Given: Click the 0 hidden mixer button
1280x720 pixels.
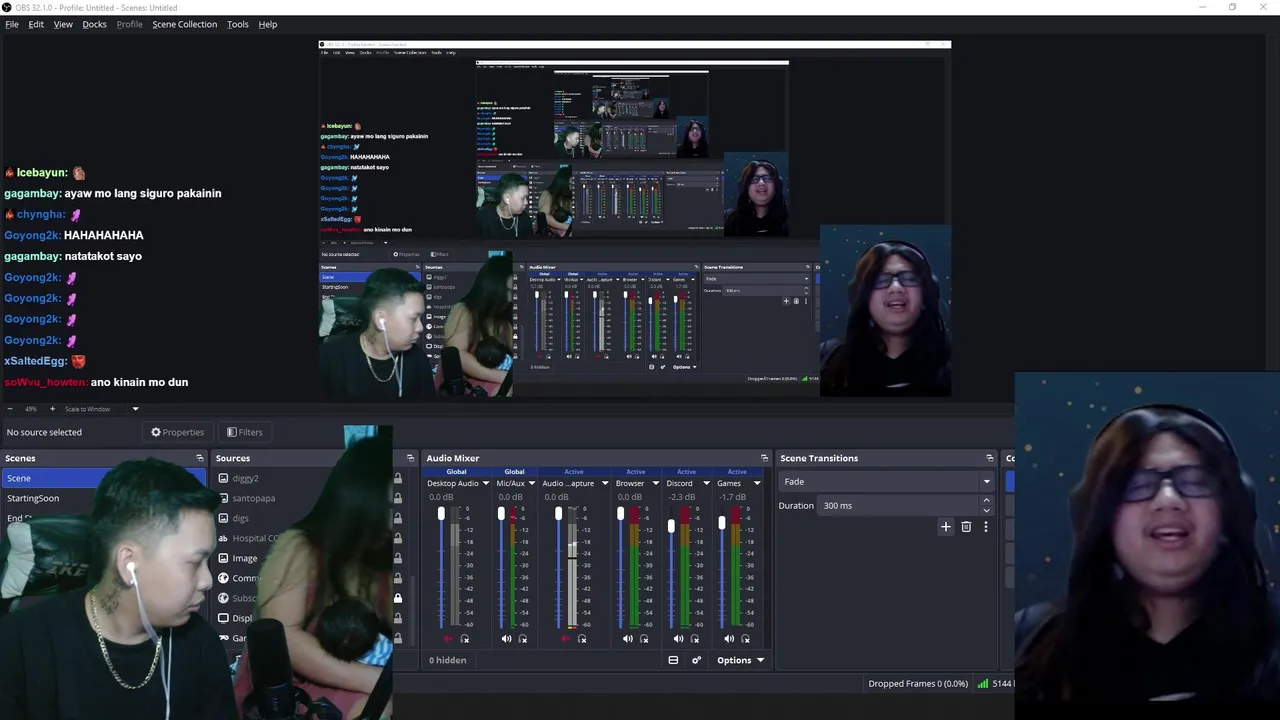Looking at the screenshot, I should [x=447, y=660].
